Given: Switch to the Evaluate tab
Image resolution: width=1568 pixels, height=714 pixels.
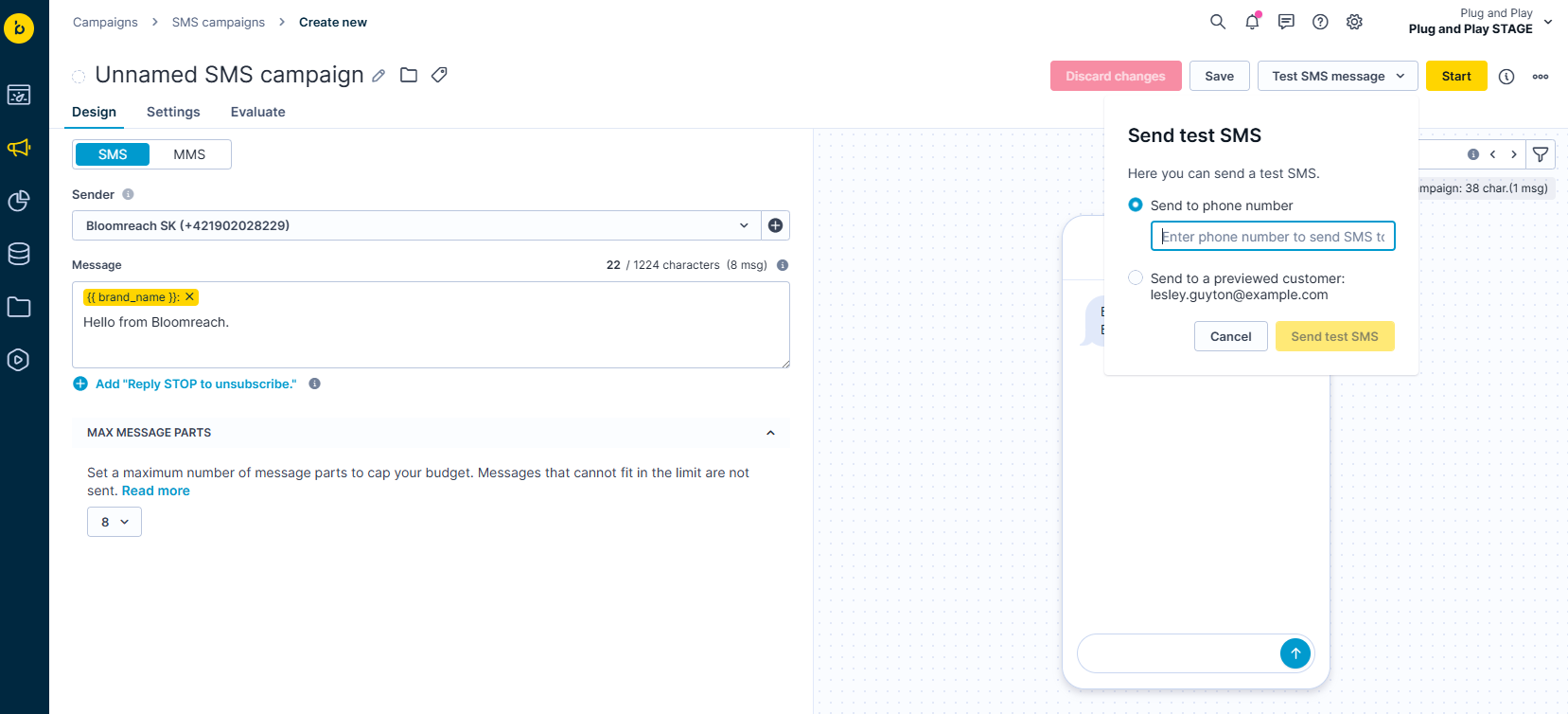Looking at the screenshot, I should pos(258,112).
